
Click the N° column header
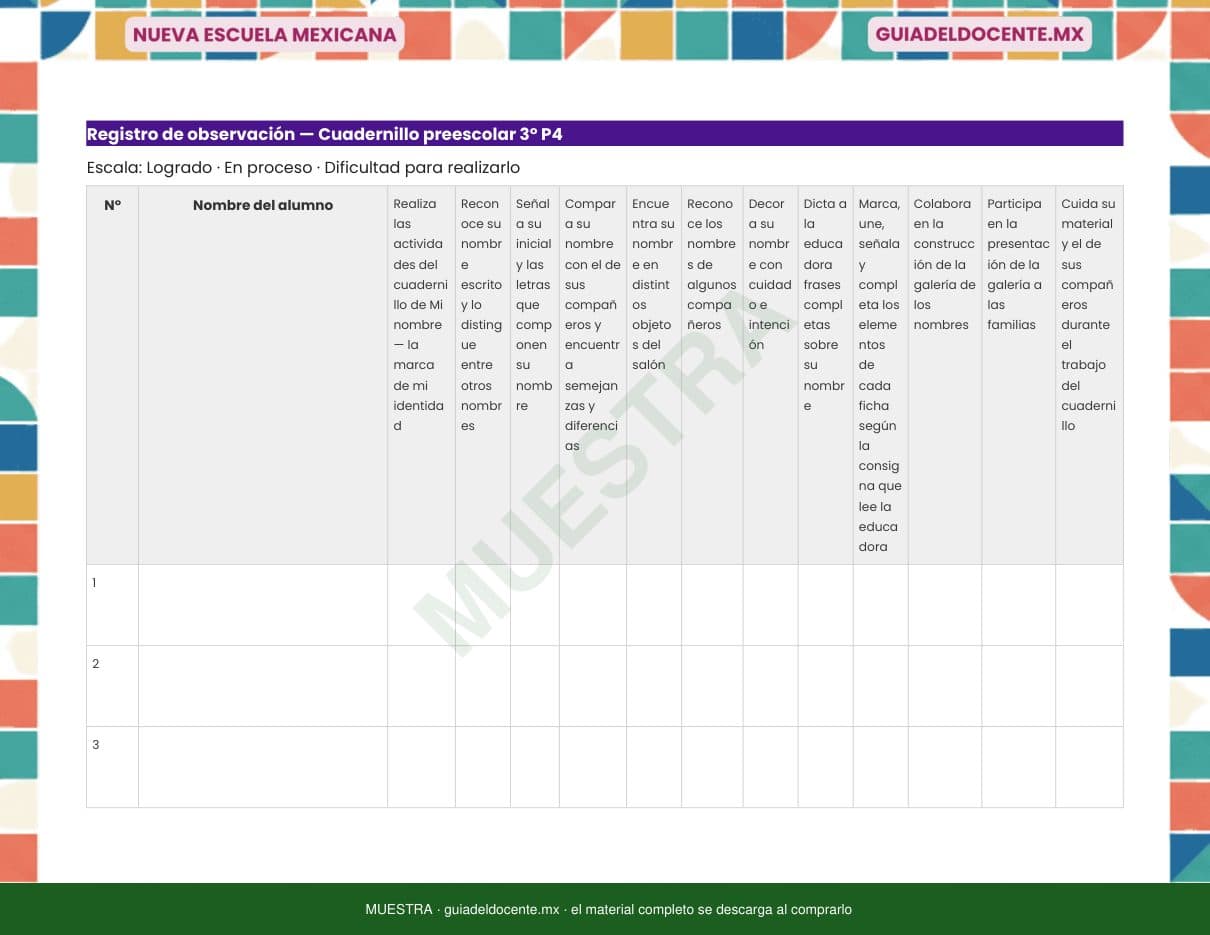(112, 375)
